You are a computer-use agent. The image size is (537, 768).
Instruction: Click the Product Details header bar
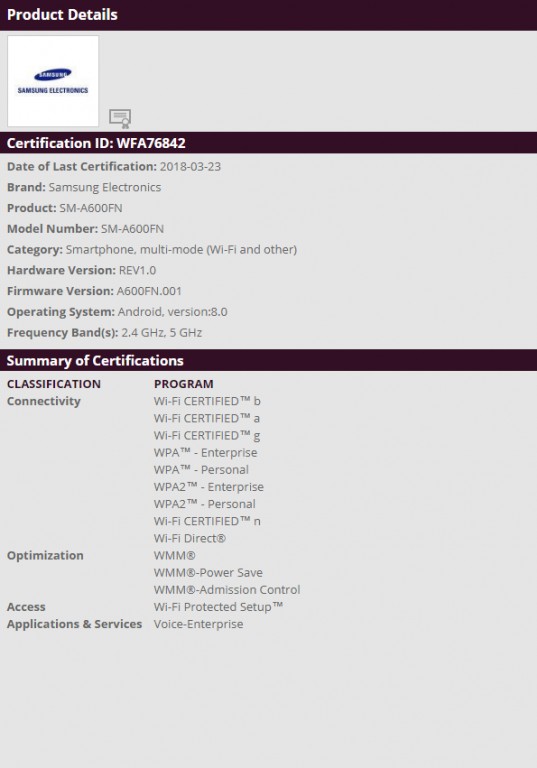tap(268, 15)
